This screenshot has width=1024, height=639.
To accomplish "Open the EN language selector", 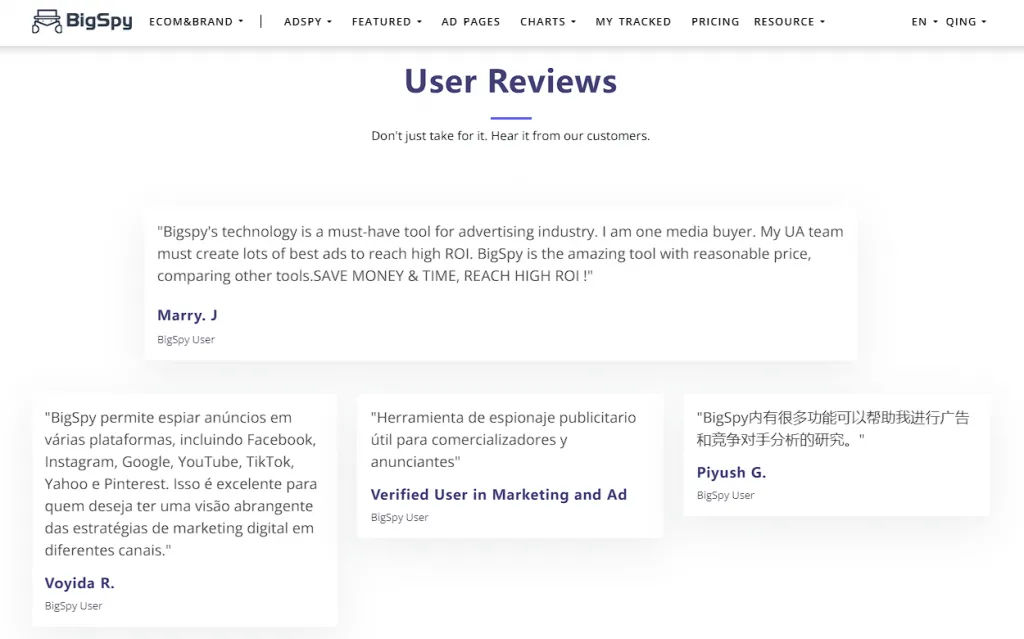I will pos(924,22).
